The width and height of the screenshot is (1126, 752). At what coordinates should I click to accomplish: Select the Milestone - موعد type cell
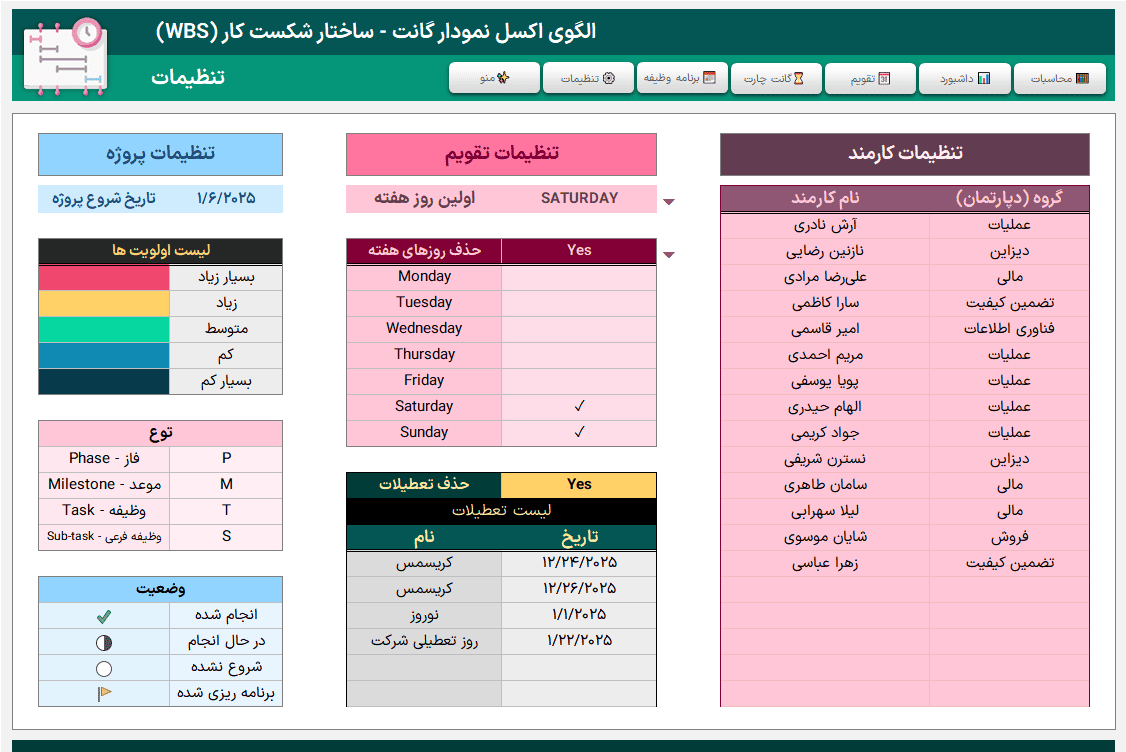(104, 484)
